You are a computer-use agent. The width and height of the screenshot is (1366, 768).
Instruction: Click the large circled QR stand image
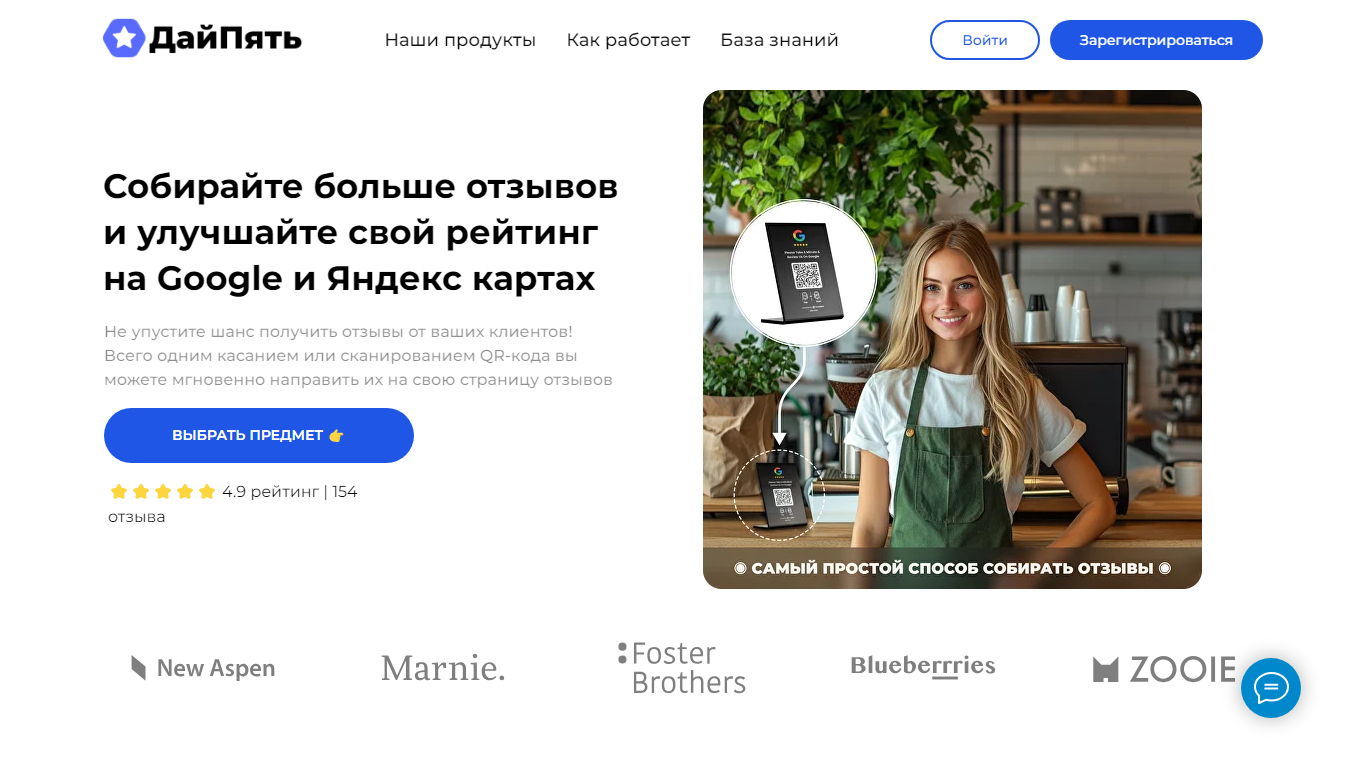803,273
